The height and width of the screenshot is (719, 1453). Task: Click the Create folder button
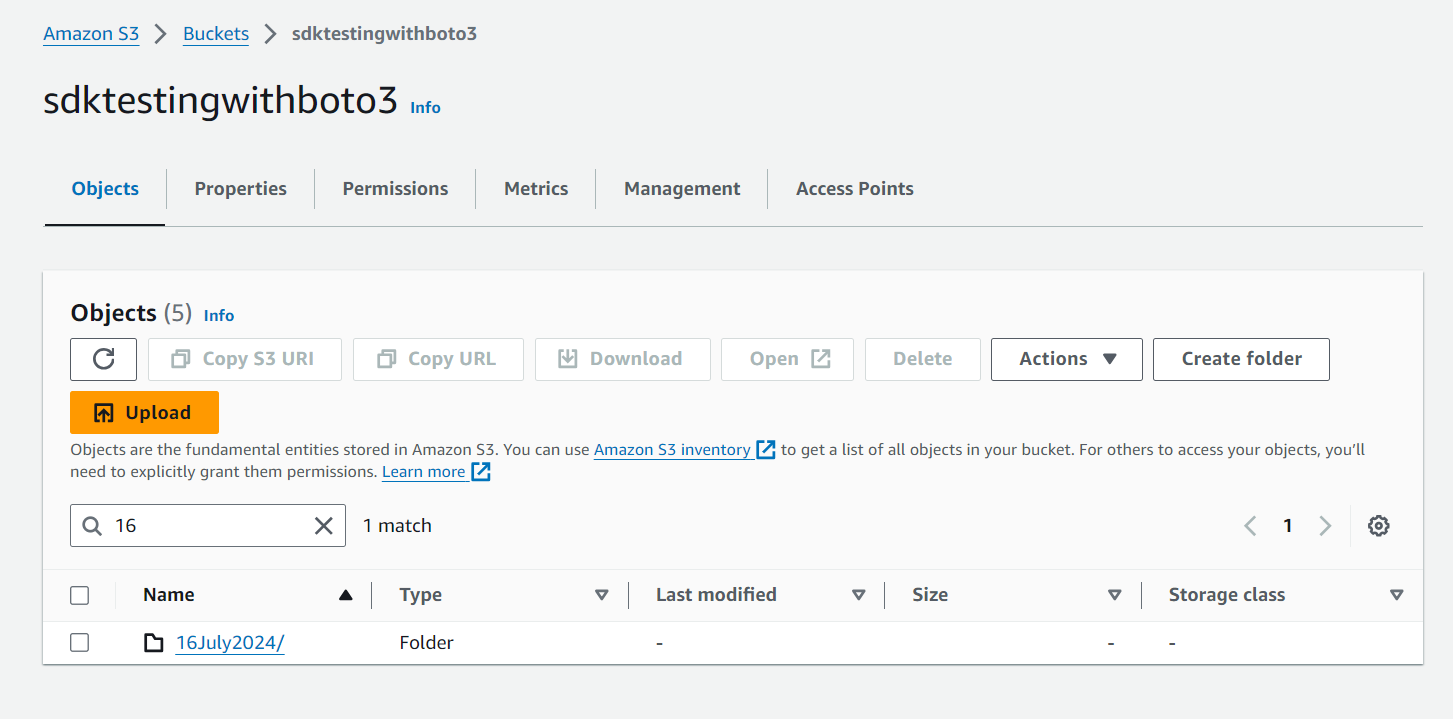pos(1241,359)
